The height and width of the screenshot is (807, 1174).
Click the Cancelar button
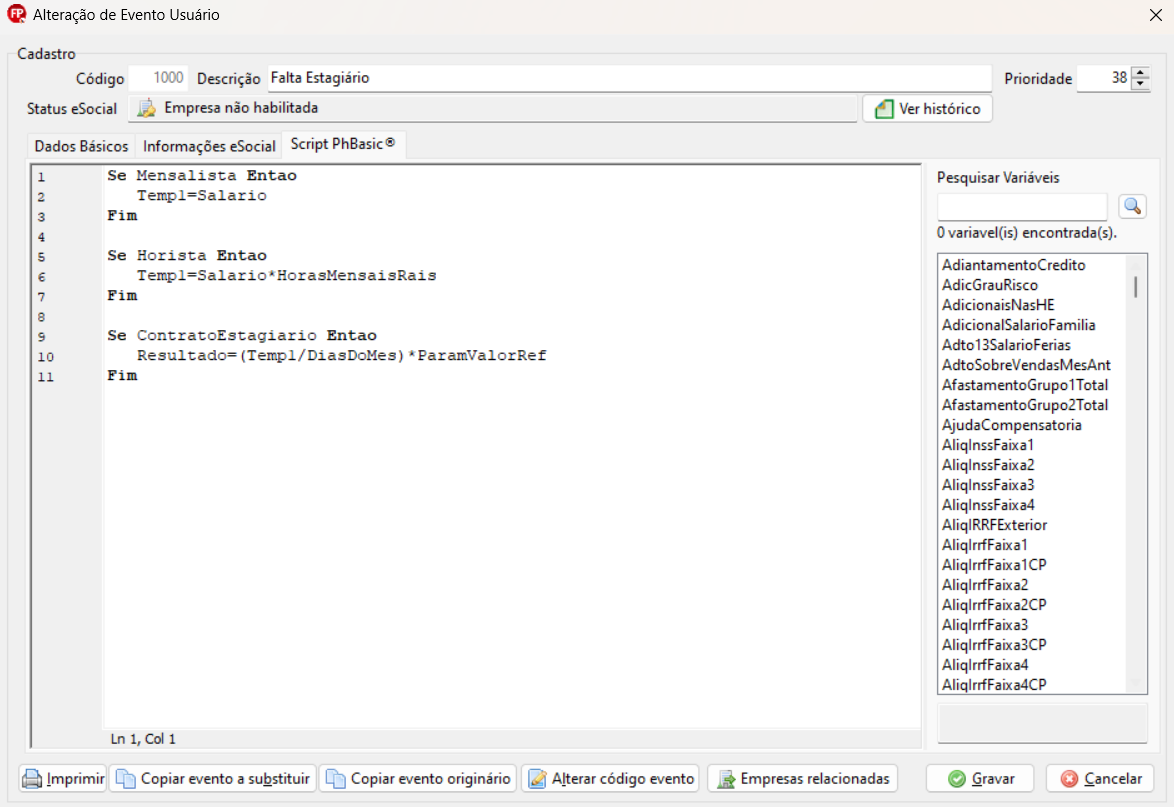click(x=1100, y=779)
